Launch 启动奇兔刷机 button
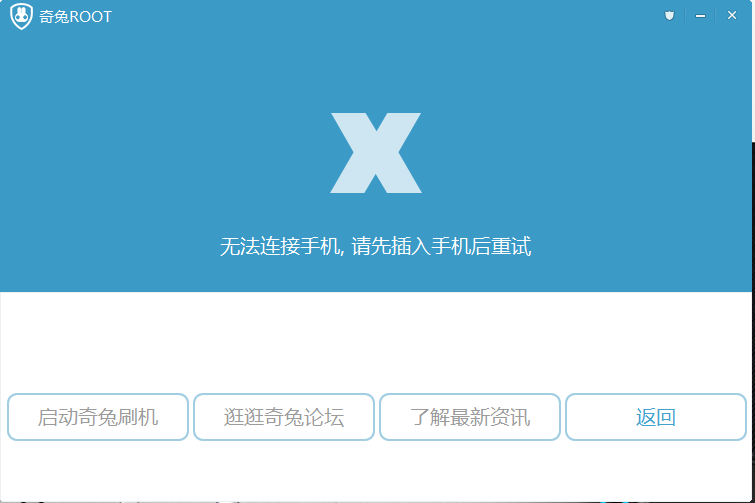The height and width of the screenshot is (503, 755). (x=98, y=417)
